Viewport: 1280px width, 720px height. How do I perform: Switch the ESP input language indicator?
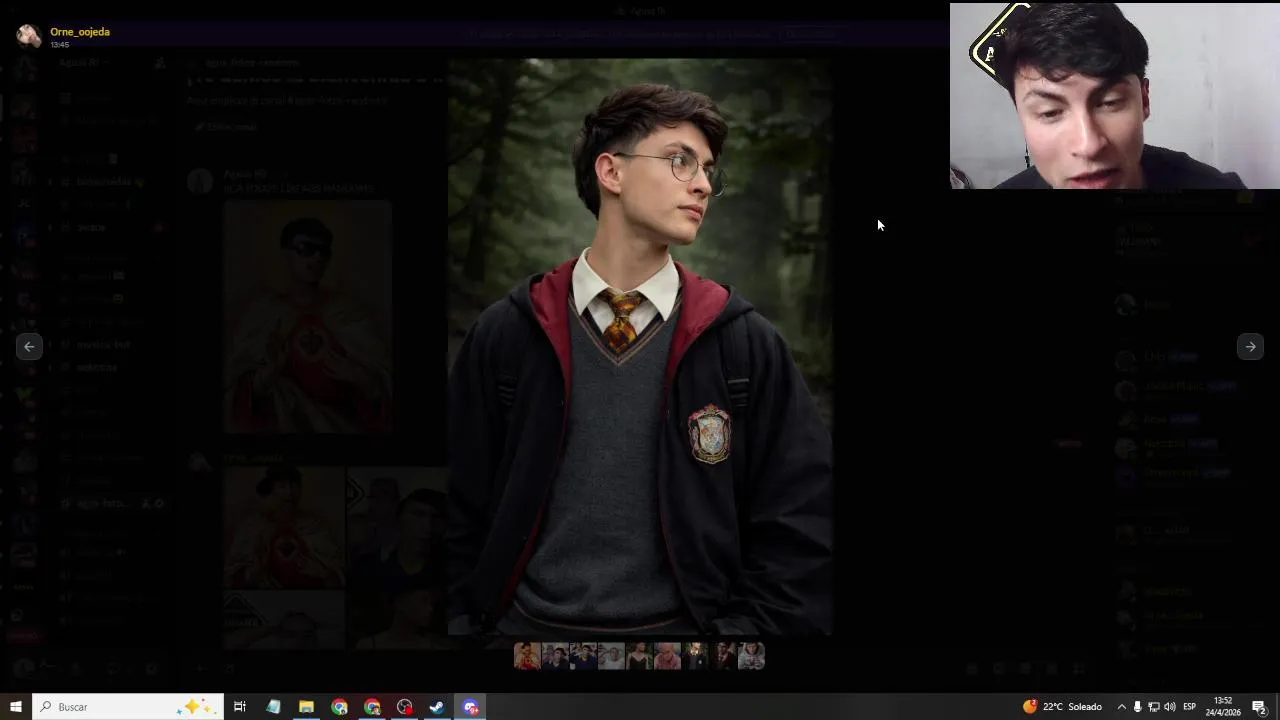1189,707
